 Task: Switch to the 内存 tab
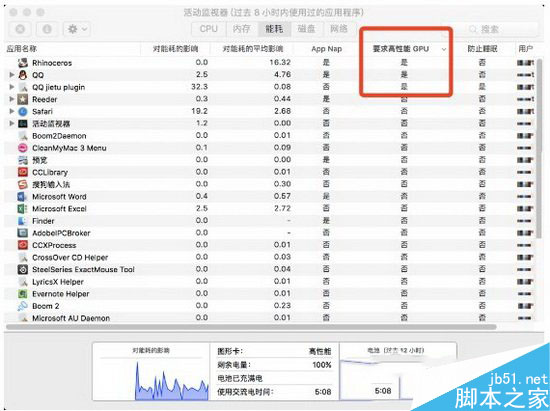(x=242, y=29)
